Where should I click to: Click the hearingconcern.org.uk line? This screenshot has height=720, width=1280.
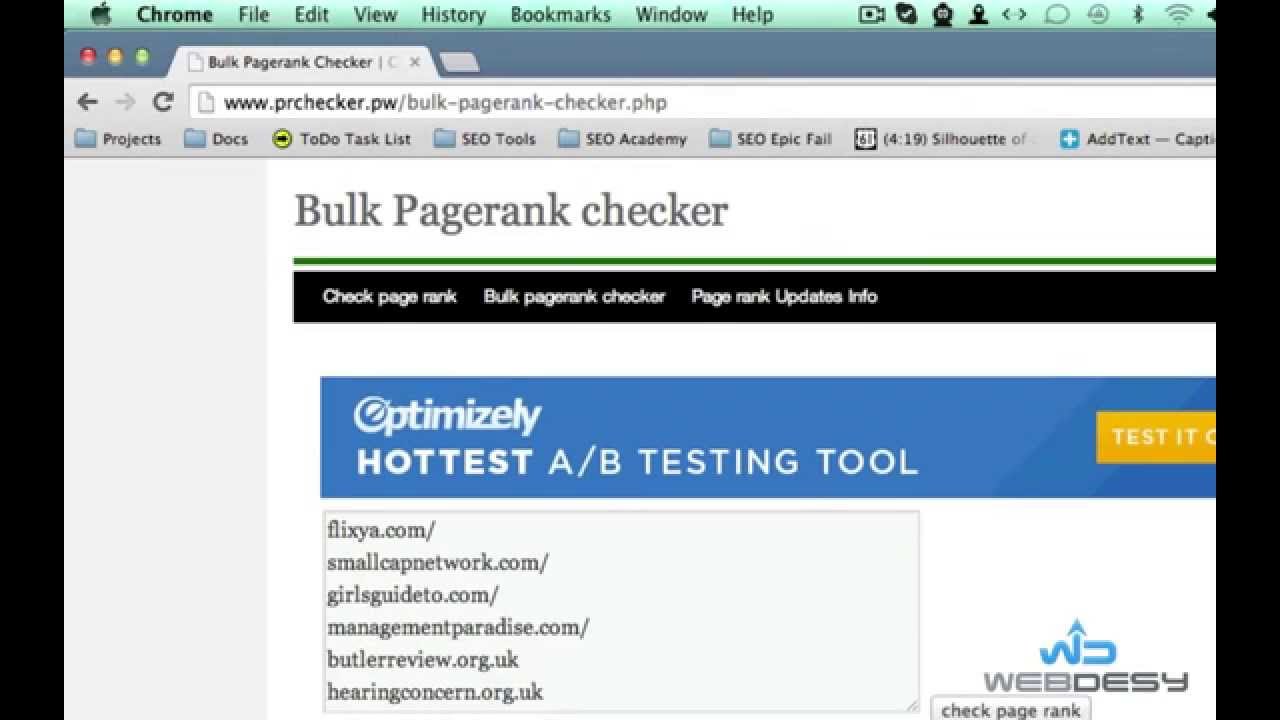tap(435, 691)
